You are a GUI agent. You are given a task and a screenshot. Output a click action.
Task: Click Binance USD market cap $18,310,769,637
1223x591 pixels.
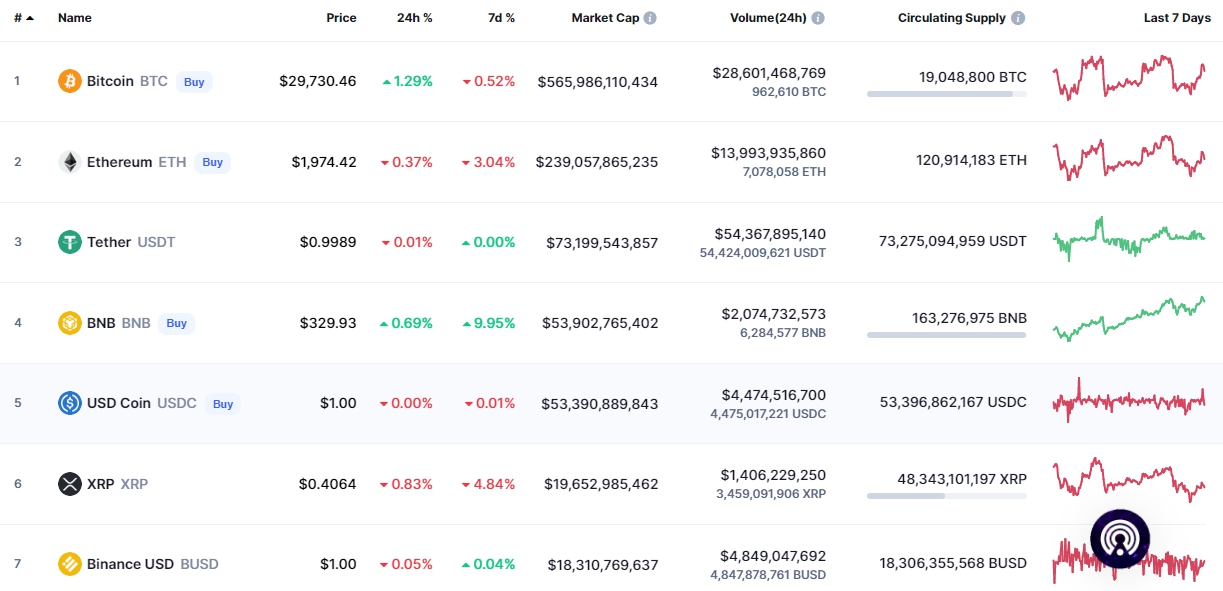pyautogui.click(x=603, y=564)
